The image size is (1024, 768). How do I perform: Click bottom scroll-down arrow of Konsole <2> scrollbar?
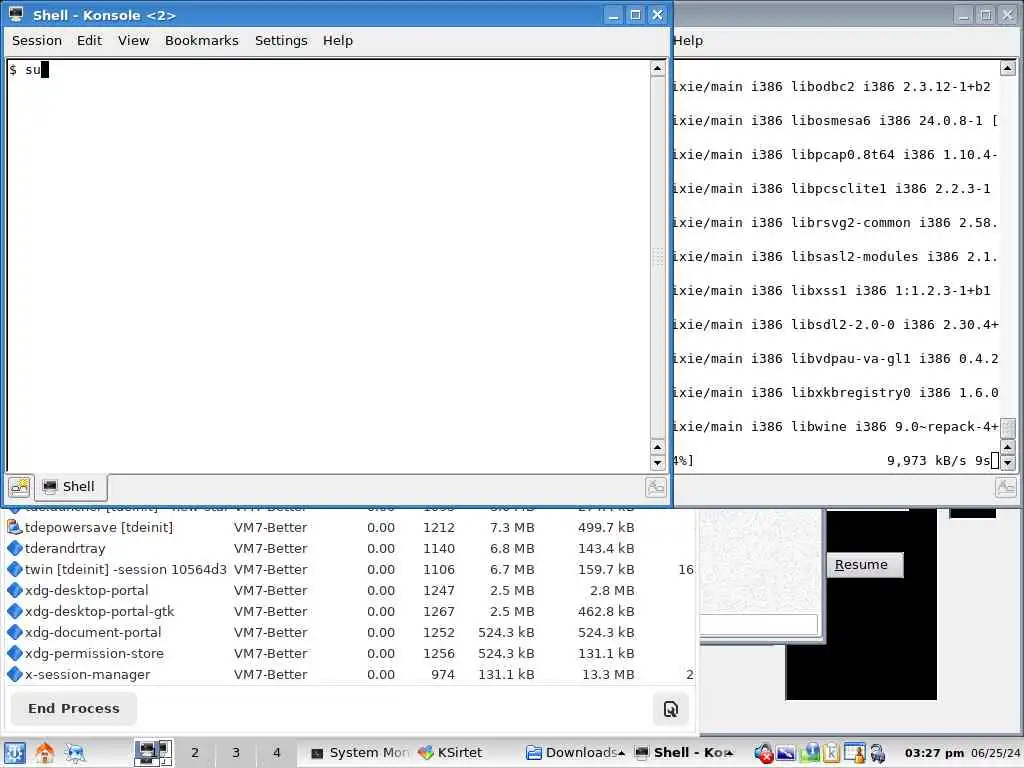pyautogui.click(x=657, y=463)
